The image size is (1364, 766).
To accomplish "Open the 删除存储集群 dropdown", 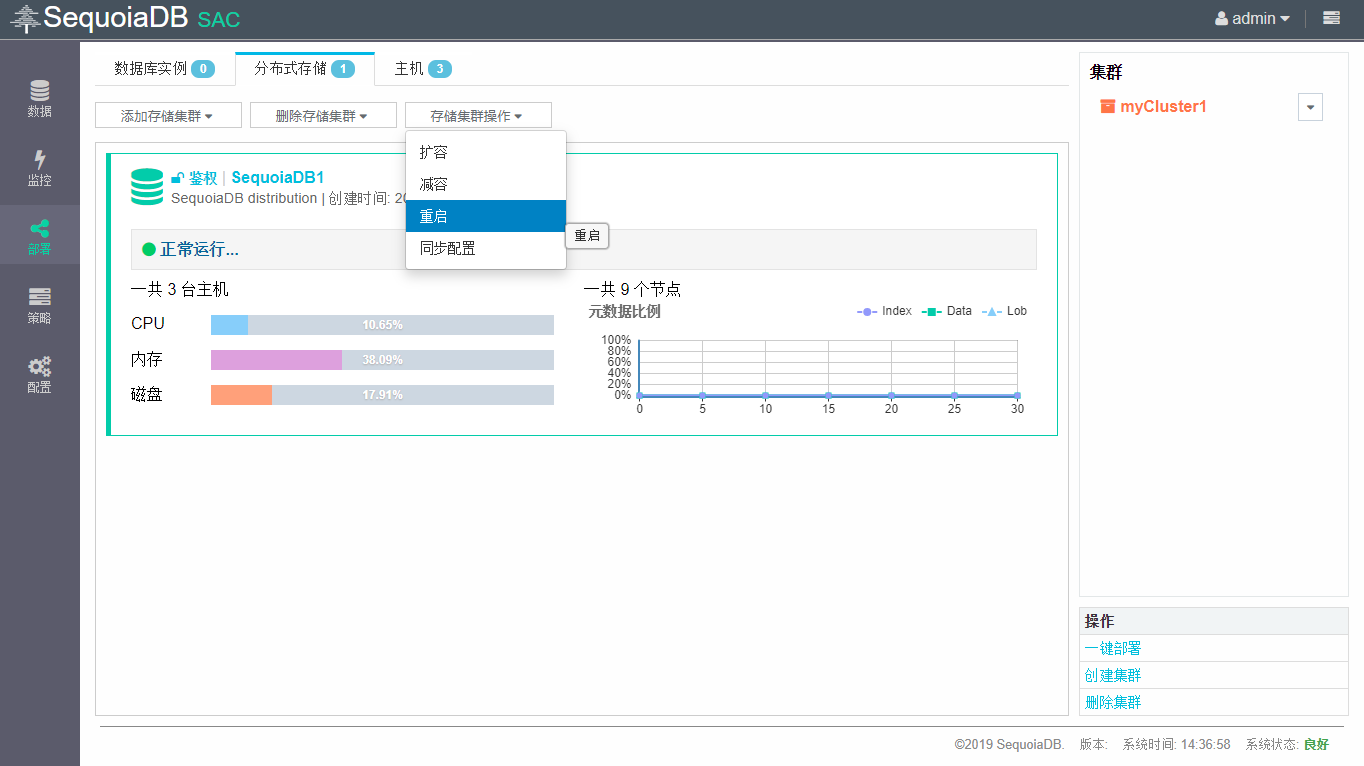I will pyautogui.click(x=323, y=116).
